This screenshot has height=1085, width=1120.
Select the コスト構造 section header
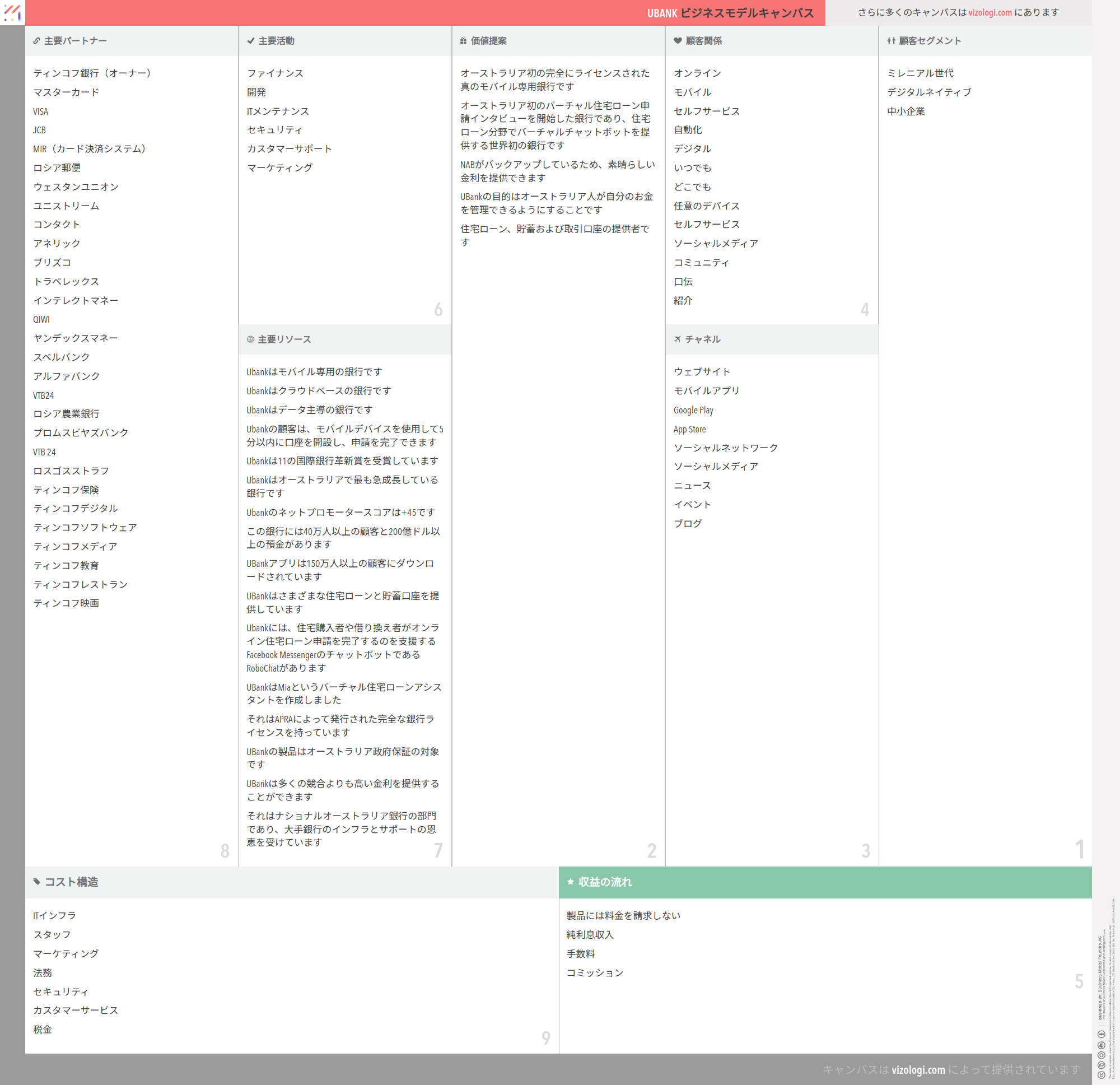pyautogui.click(x=72, y=882)
